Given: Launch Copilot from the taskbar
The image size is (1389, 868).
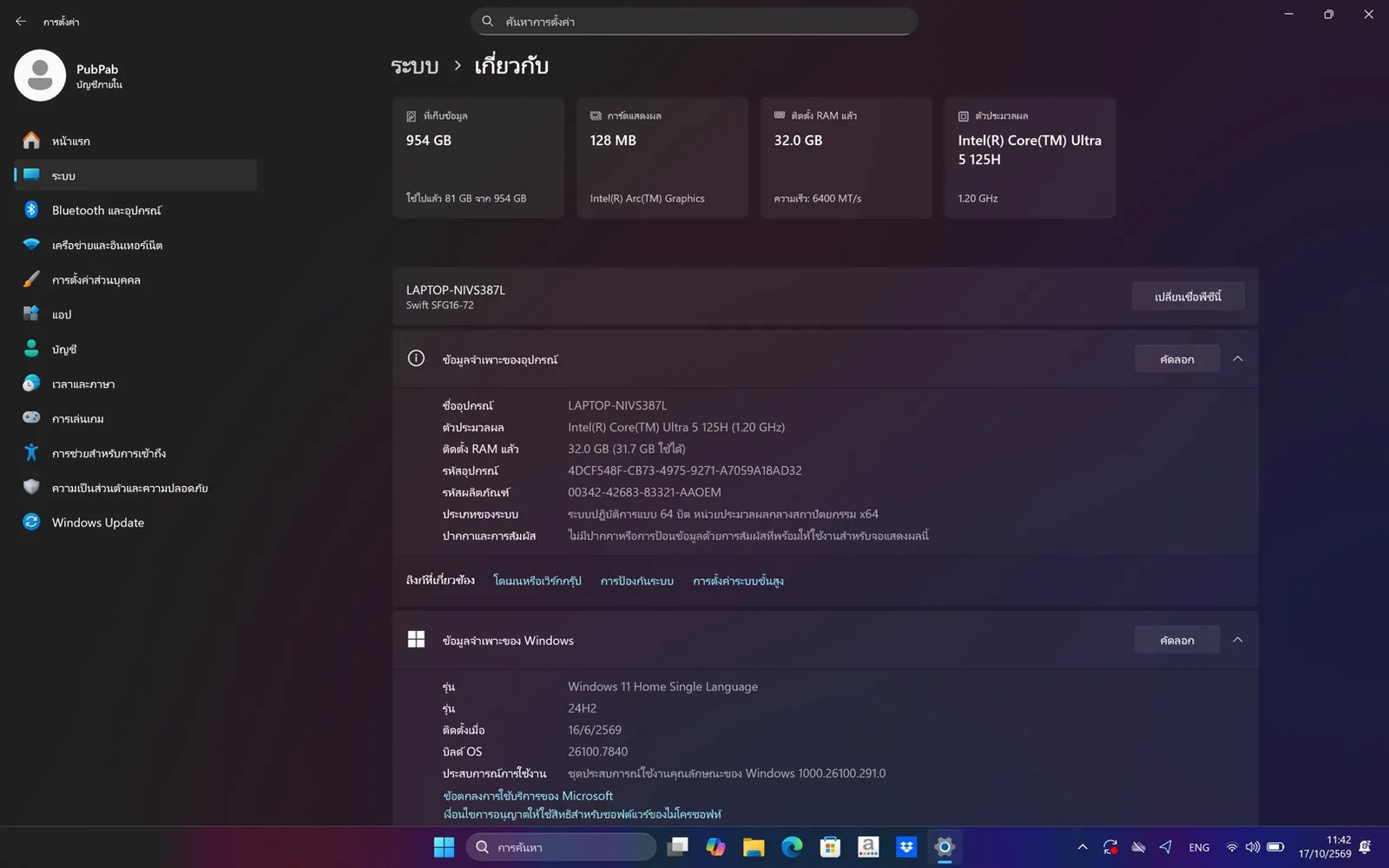Looking at the screenshot, I should pos(715,847).
